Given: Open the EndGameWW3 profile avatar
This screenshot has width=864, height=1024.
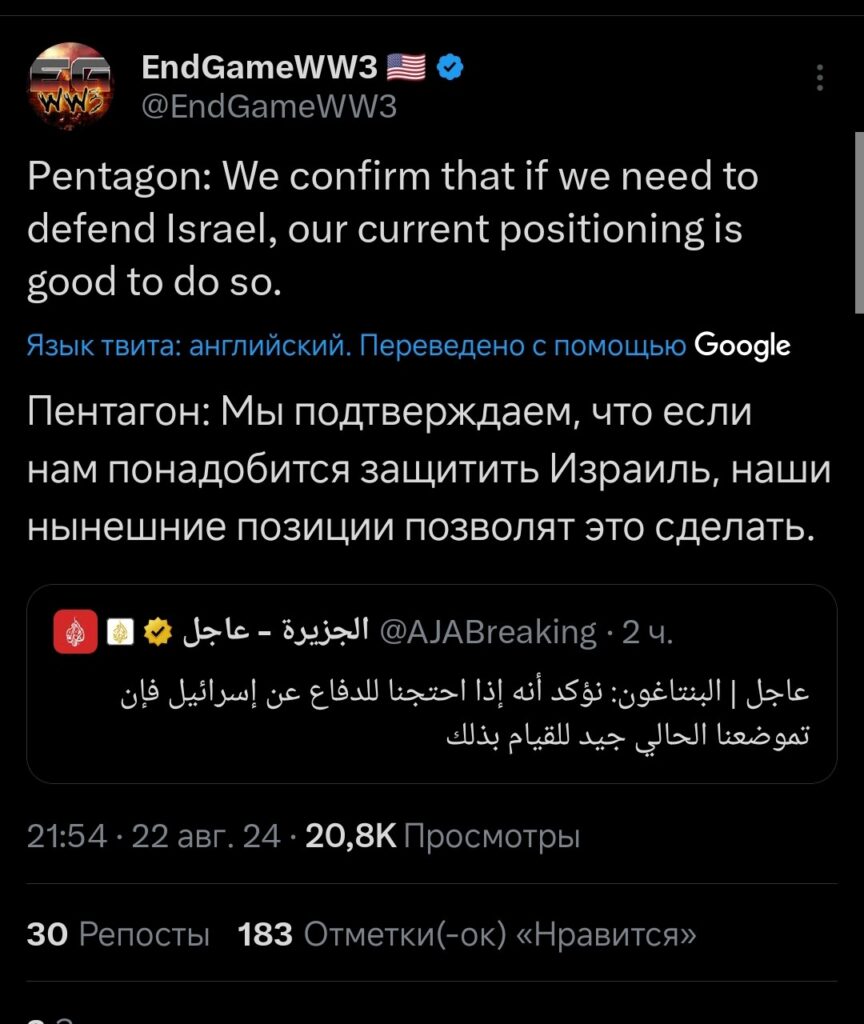Looking at the screenshot, I should (70, 86).
